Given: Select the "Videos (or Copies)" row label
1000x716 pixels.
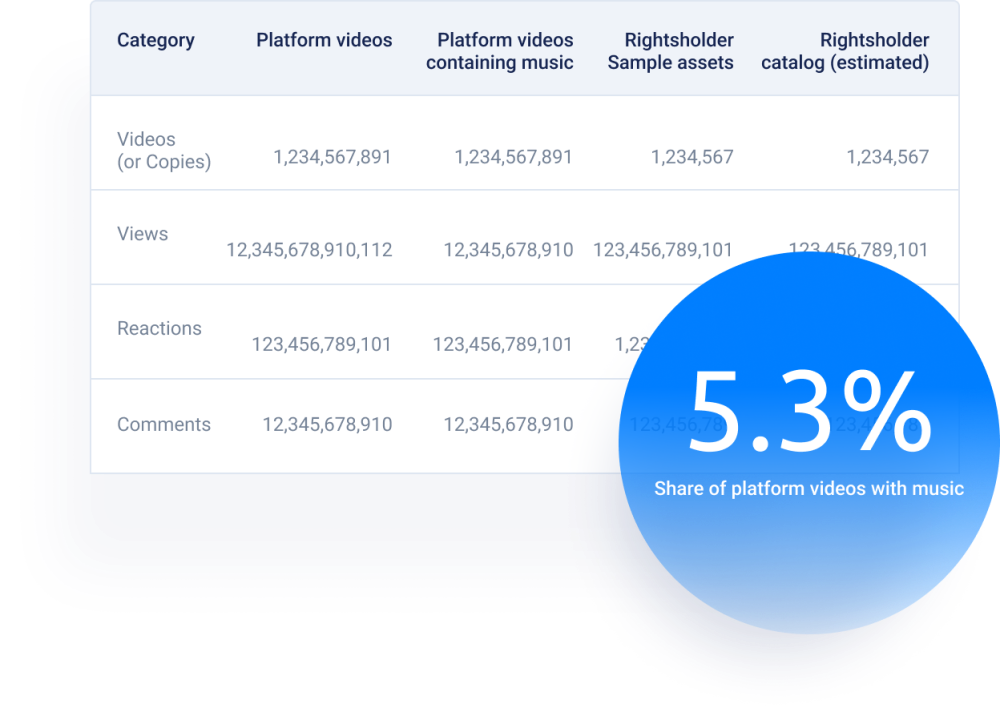Looking at the screenshot, I should (x=164, y=150).
